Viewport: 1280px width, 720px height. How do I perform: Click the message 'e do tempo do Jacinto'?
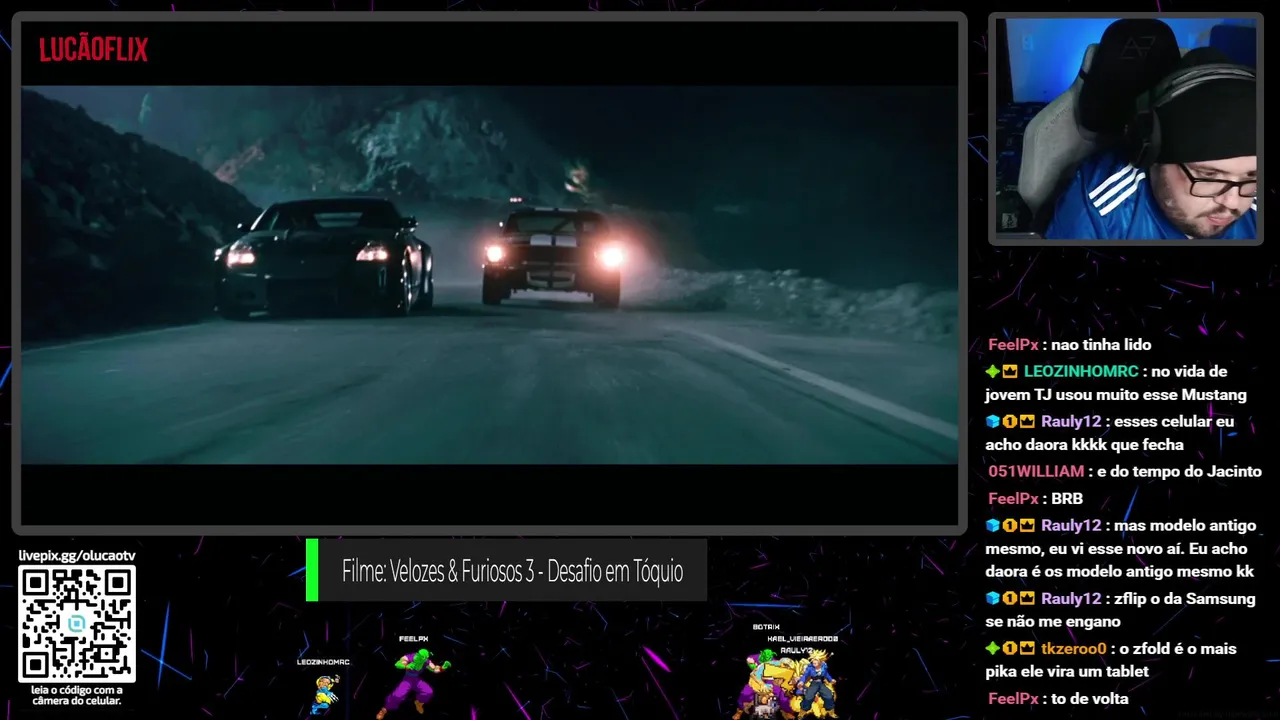click(1179, 471)
